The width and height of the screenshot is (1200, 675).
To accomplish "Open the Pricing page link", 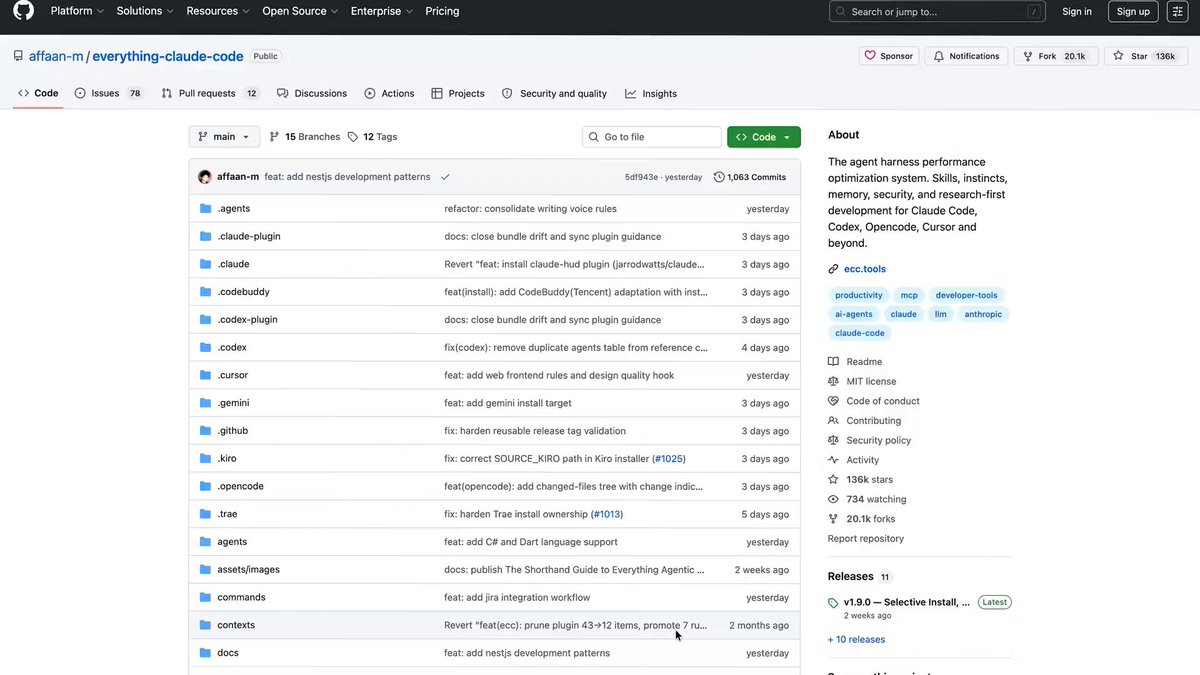I will pyautogui.click(x=442, y=11).
